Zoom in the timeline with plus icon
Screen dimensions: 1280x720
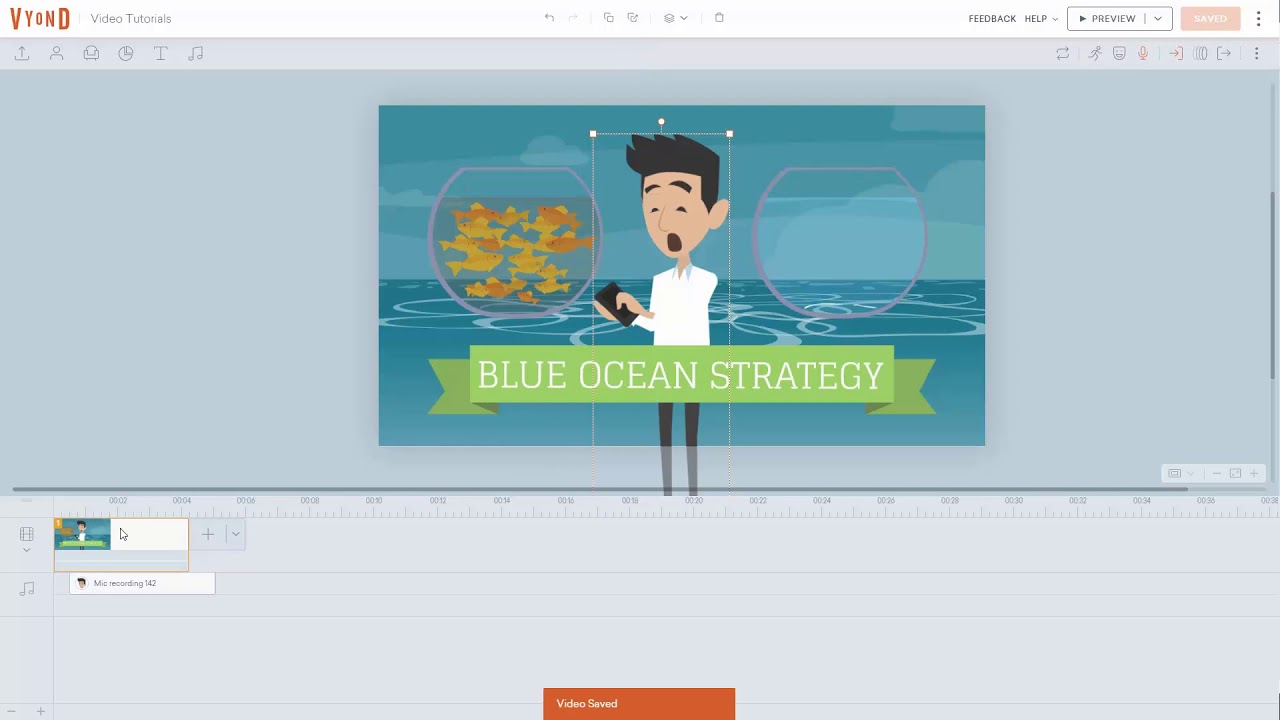(x=41, y=711)
